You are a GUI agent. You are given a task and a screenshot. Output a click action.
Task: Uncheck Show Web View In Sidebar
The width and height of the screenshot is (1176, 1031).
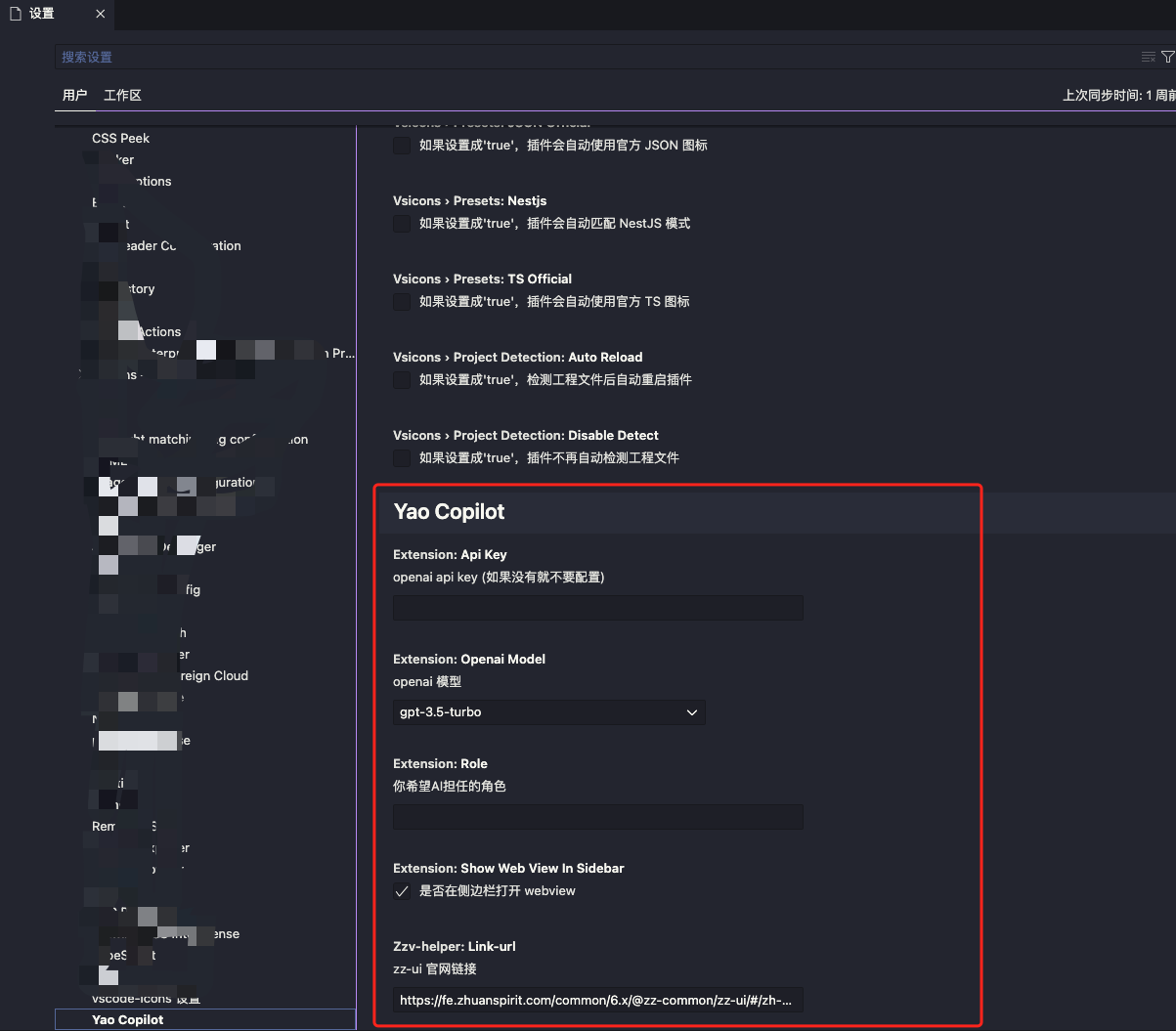[402, 891]
